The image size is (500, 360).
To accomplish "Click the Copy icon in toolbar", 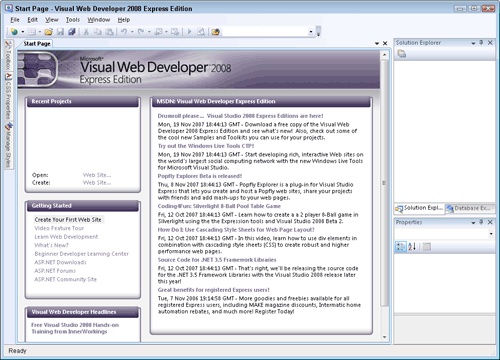I will point(98,32).
